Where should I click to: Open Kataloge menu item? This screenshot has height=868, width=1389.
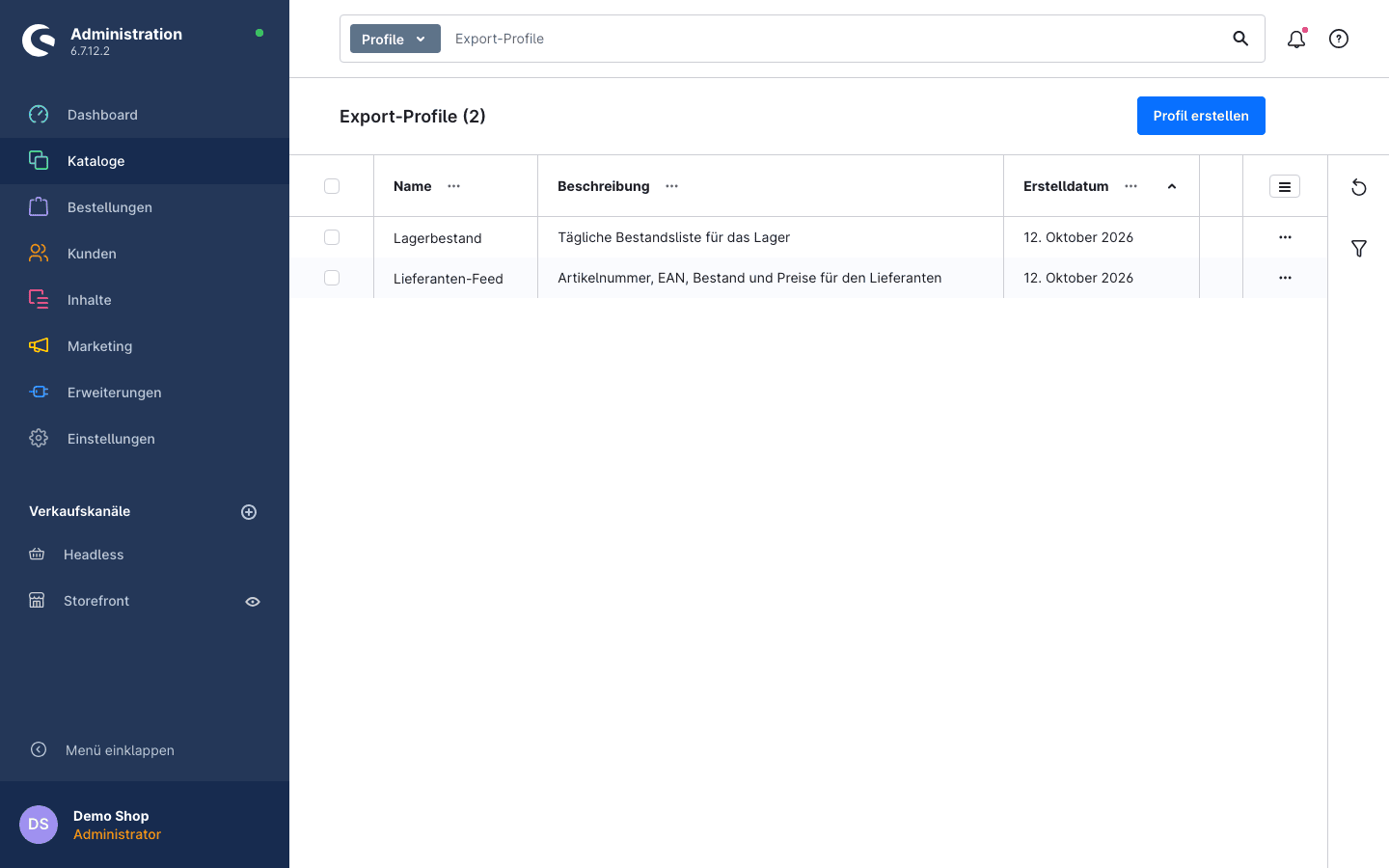click(145, 161)
